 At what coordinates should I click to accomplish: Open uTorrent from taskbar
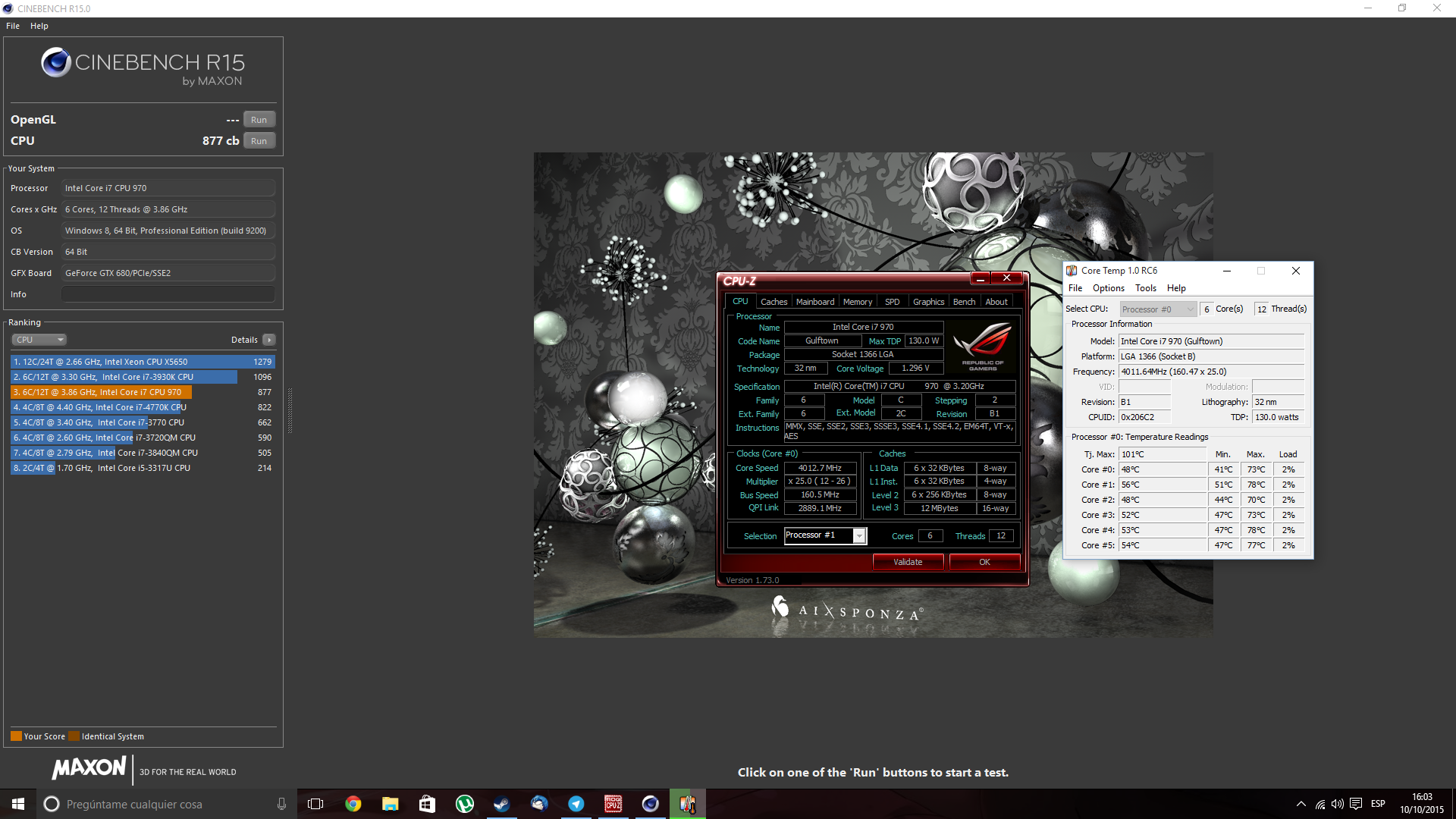coord(464,804)
